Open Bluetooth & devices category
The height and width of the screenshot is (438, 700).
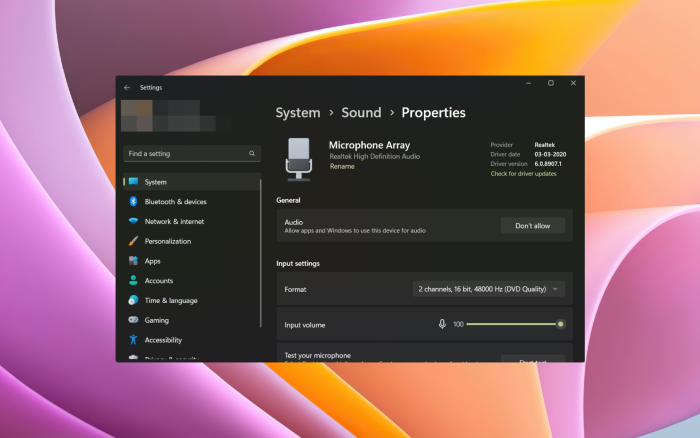(192, 201)
